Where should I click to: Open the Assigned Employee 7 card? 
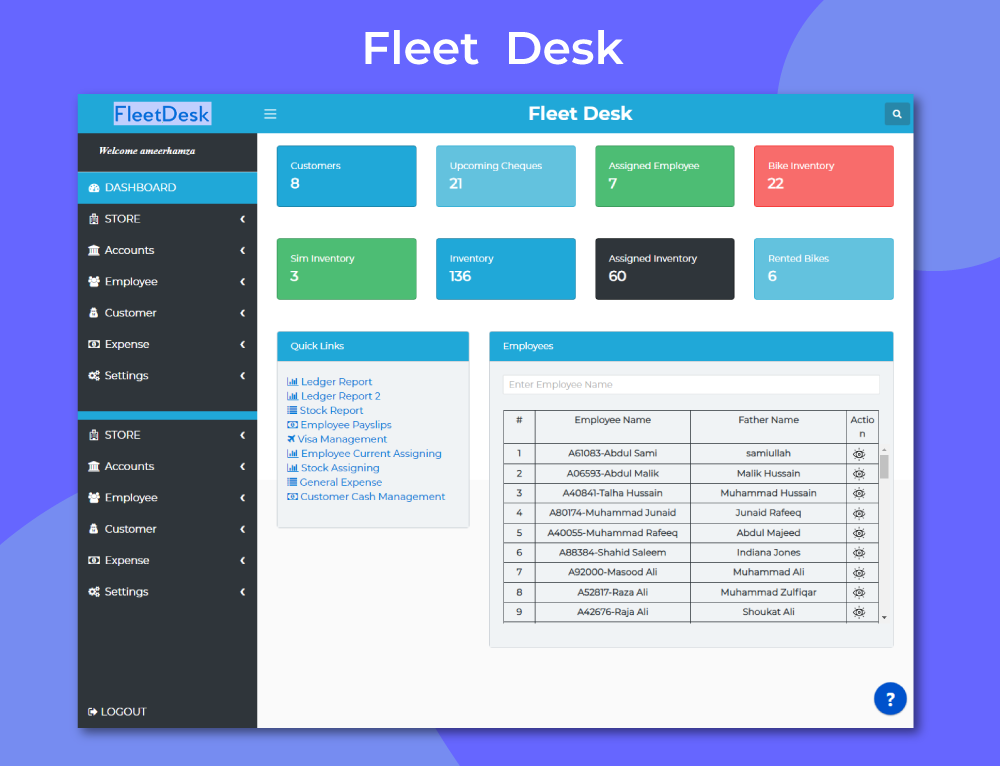665,176
